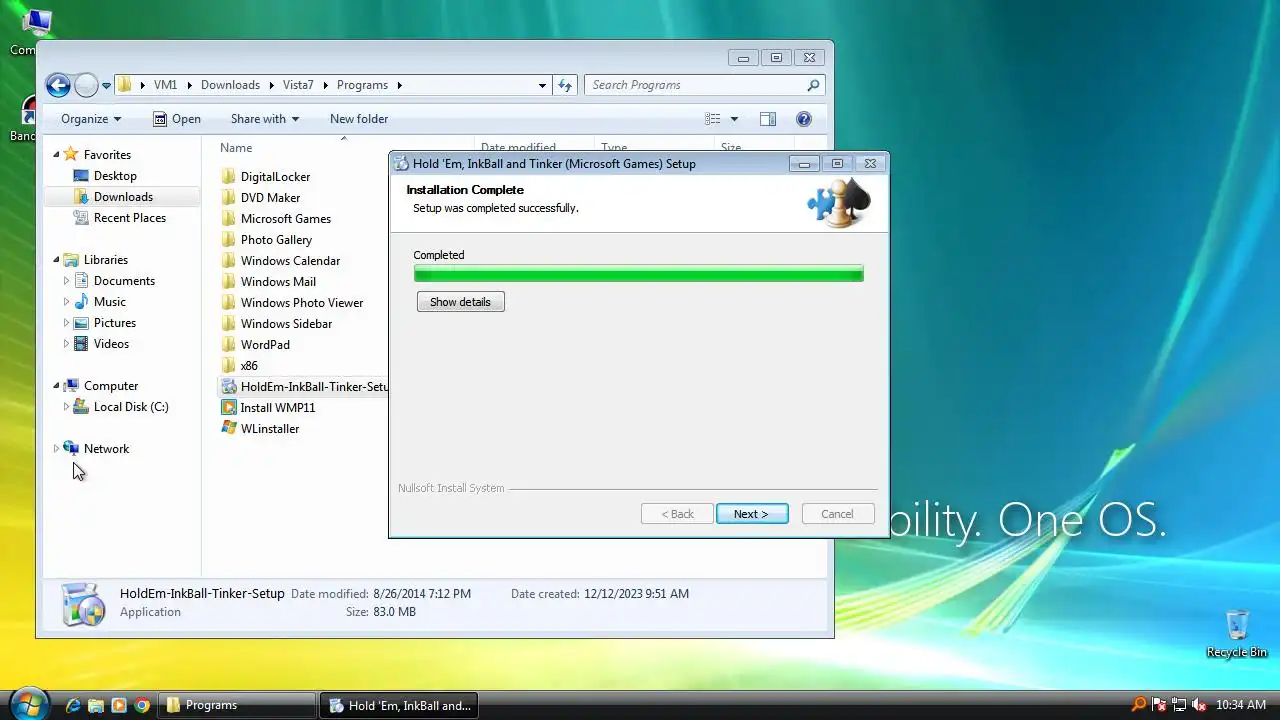Open the Share with menu
Viewport: 1280px width, 720px height.
click(265, 119)
